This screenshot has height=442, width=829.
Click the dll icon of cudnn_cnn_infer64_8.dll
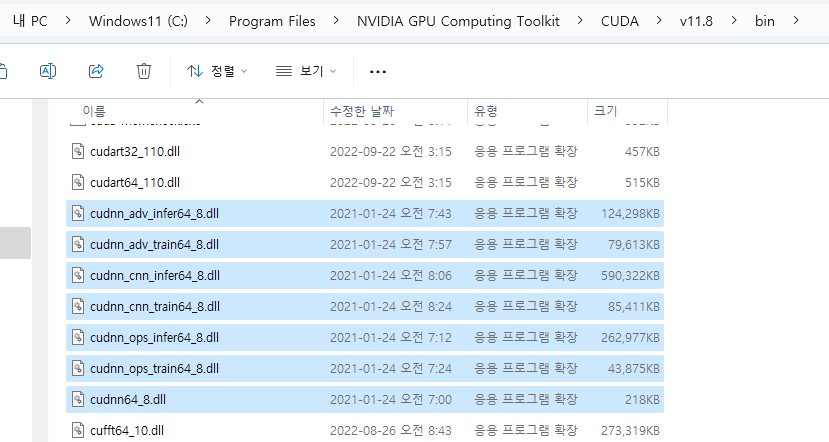coord(78,275)
